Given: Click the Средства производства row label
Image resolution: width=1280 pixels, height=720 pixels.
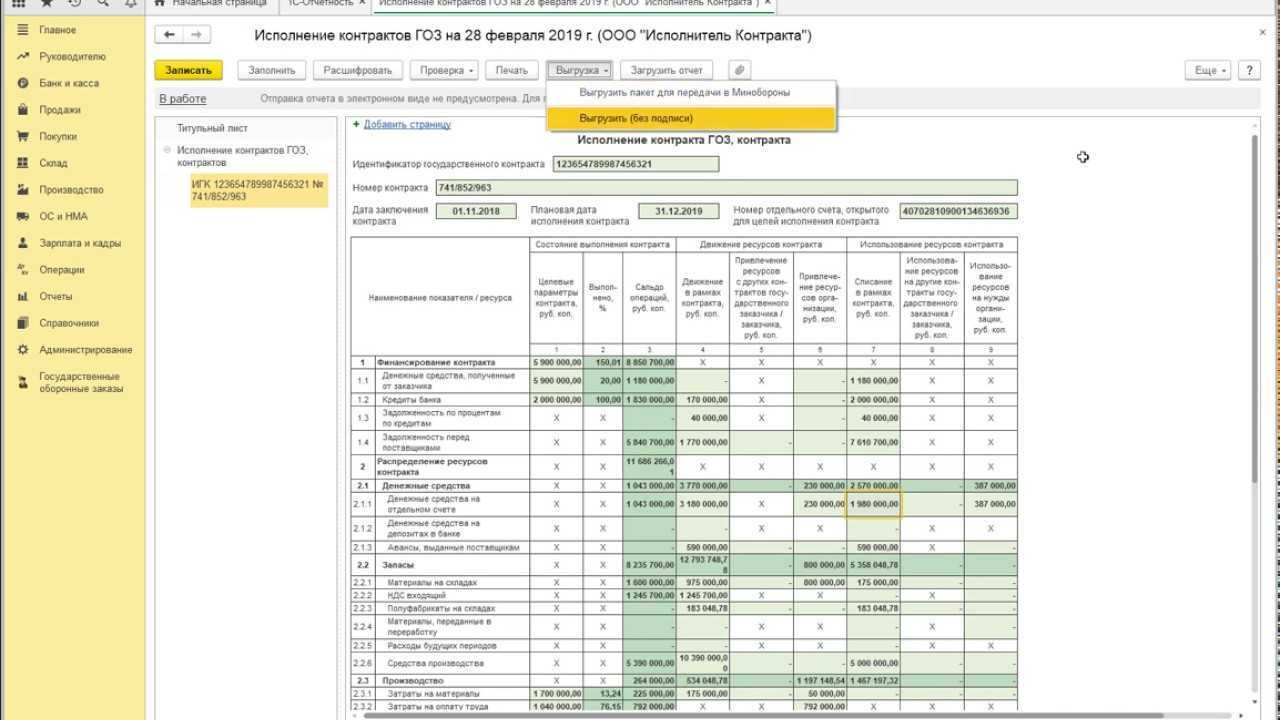Looking at the screenshot, I should click(x=435, y=663).
